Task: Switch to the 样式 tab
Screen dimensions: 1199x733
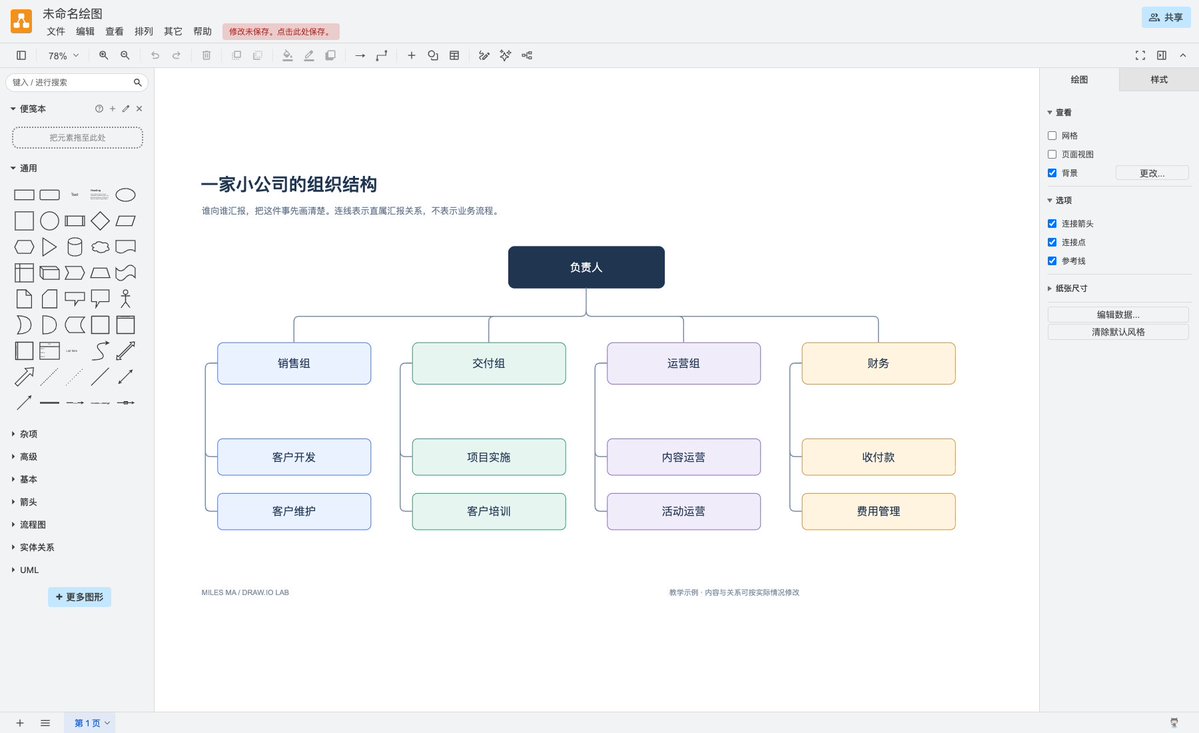Action: pos(1159,79)
